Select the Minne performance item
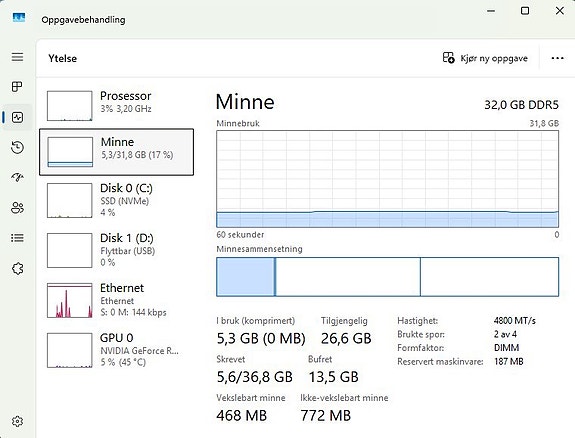This screenshot has height=438, width=575. [117, 152]
